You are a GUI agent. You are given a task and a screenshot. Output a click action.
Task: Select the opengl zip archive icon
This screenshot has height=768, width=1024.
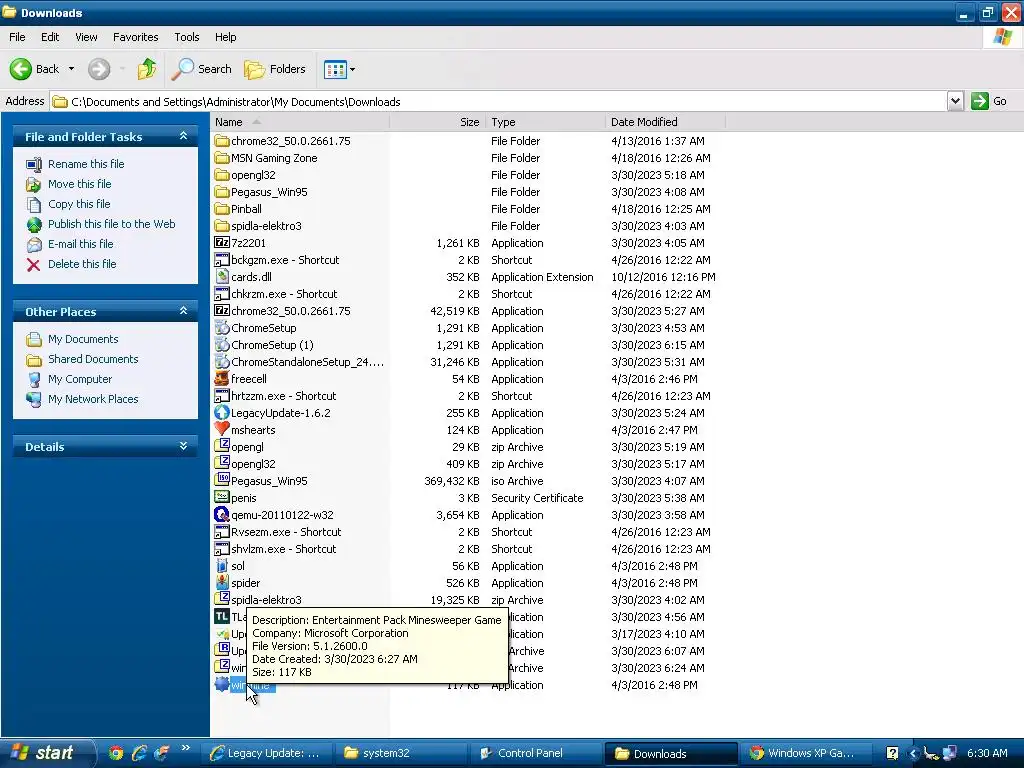222,446
